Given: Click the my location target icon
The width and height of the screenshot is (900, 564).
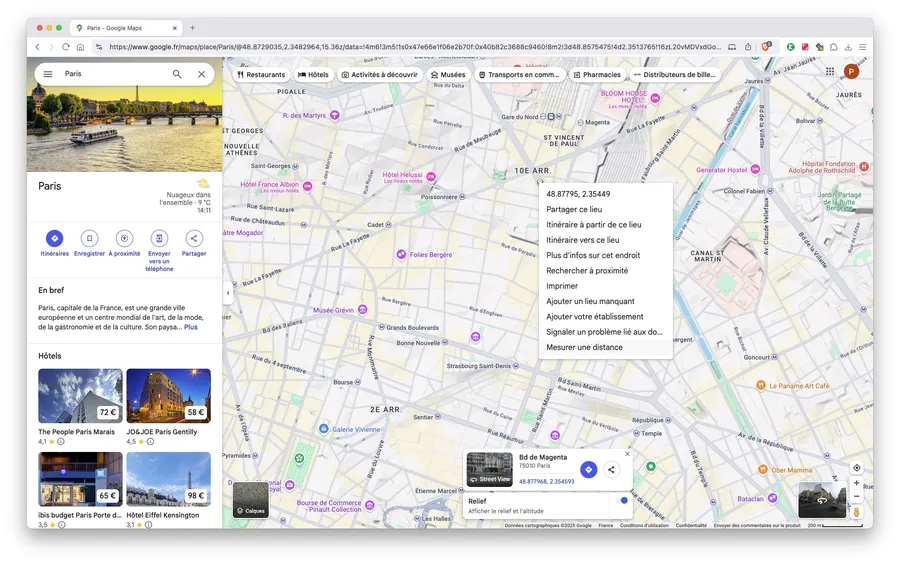Looking at the screenshot, I should click(856, 468).
